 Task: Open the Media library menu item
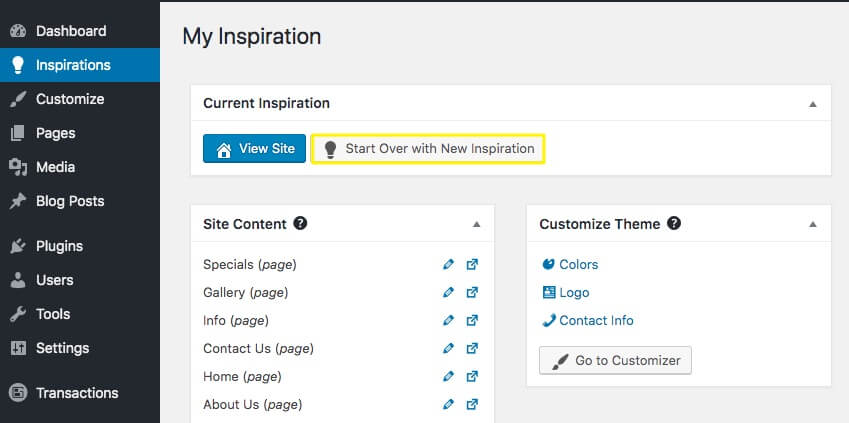(55, 167)
